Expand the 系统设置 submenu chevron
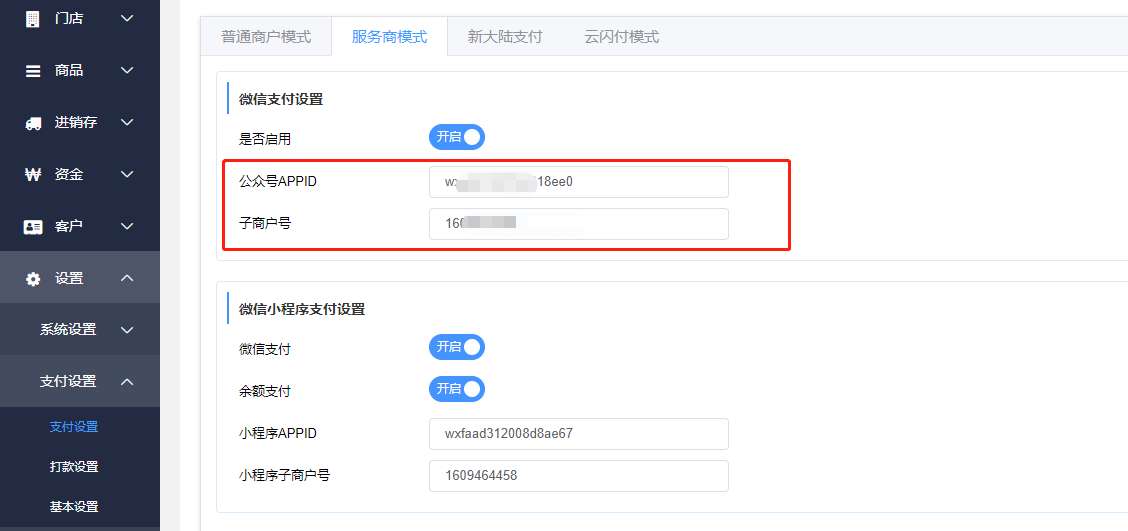1128x531 pixels. (x=127, y=330)
